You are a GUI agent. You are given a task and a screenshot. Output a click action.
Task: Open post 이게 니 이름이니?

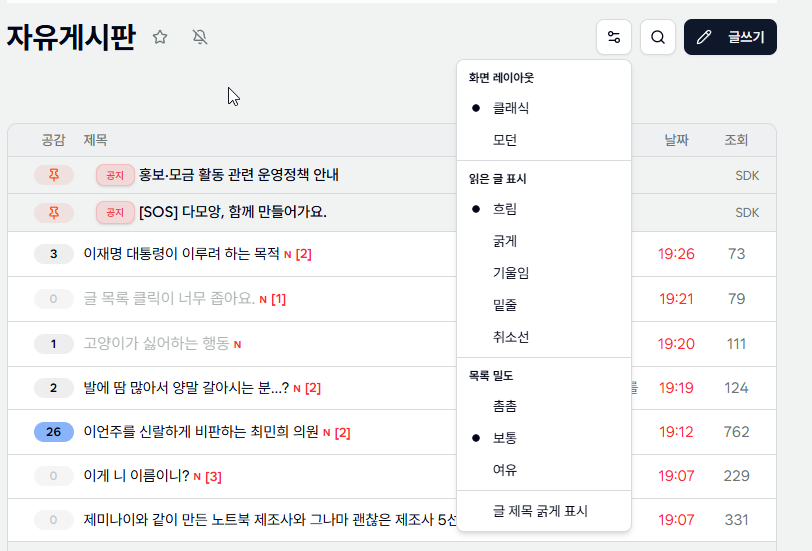point(136,476)
